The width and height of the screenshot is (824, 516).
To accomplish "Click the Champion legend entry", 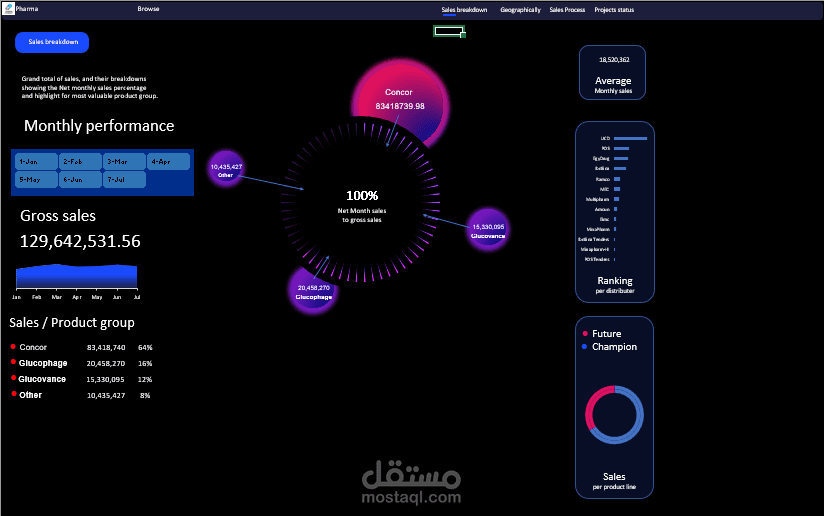I will [610, 347].
